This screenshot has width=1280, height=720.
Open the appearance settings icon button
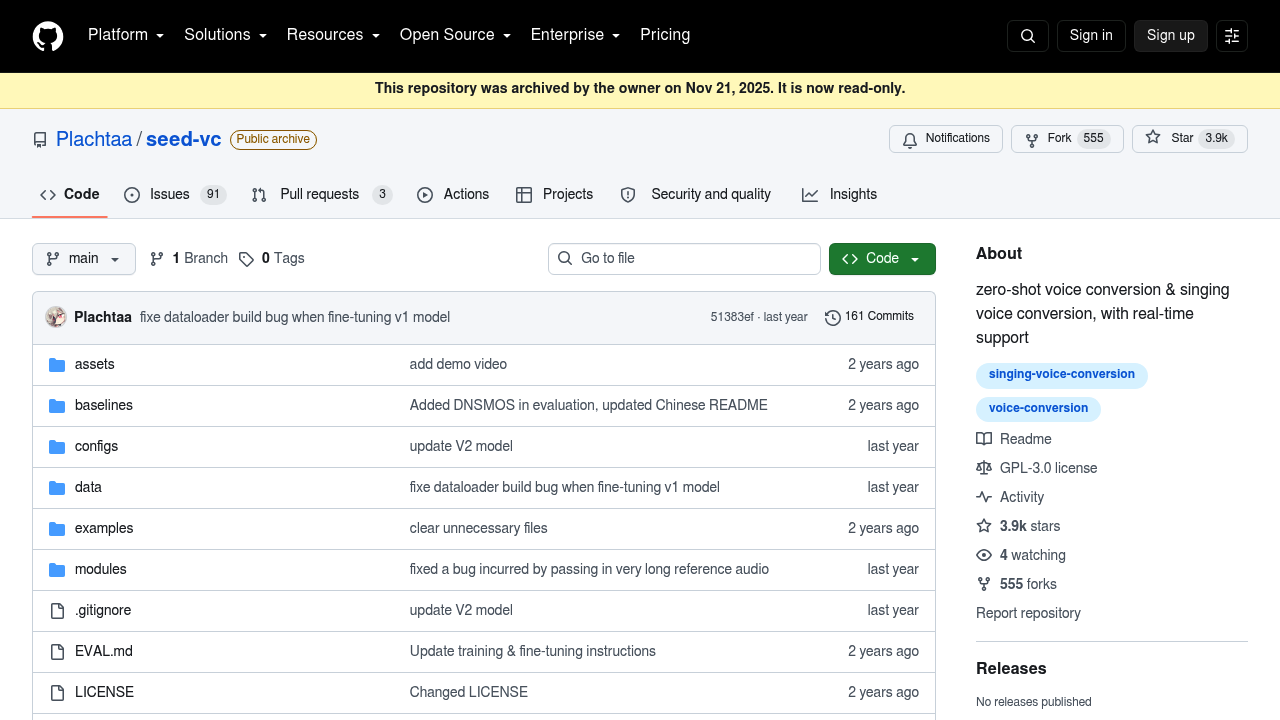tap(1232, 36)
